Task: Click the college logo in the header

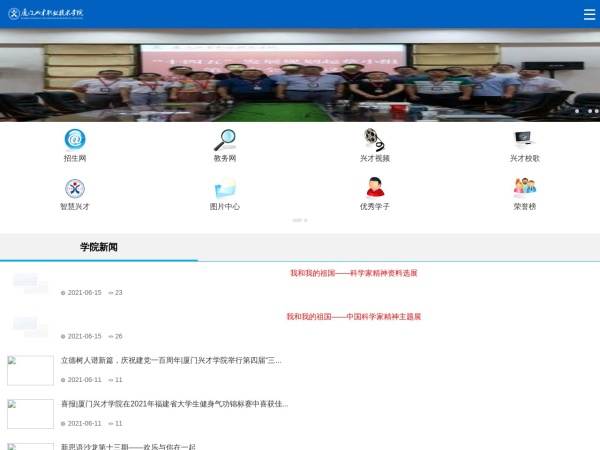Action: point(46,13)
